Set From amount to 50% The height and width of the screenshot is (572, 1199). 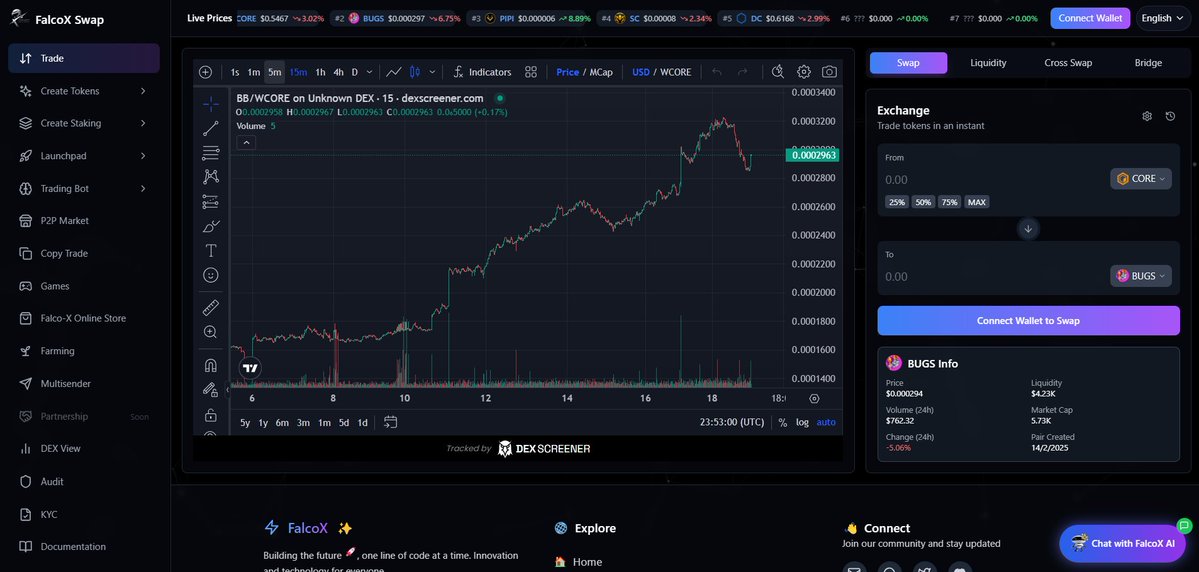point(923,203)
